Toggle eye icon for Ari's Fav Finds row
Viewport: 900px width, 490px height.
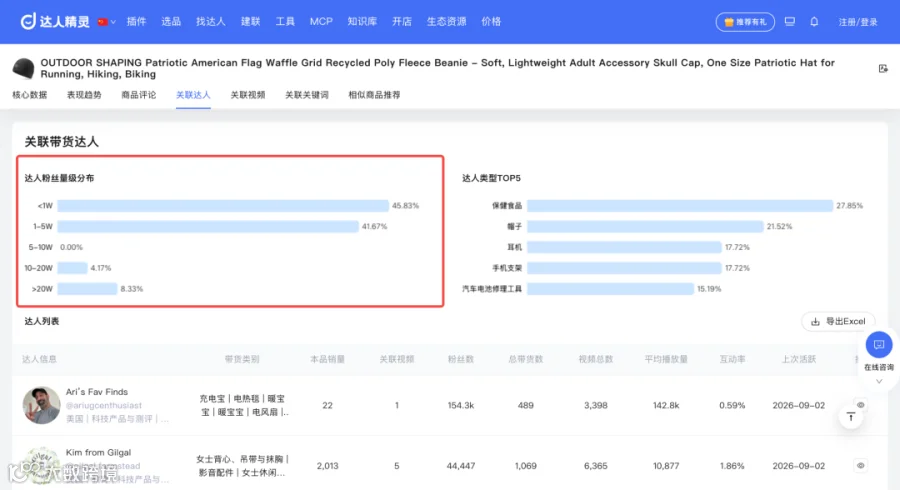point(860,405)
